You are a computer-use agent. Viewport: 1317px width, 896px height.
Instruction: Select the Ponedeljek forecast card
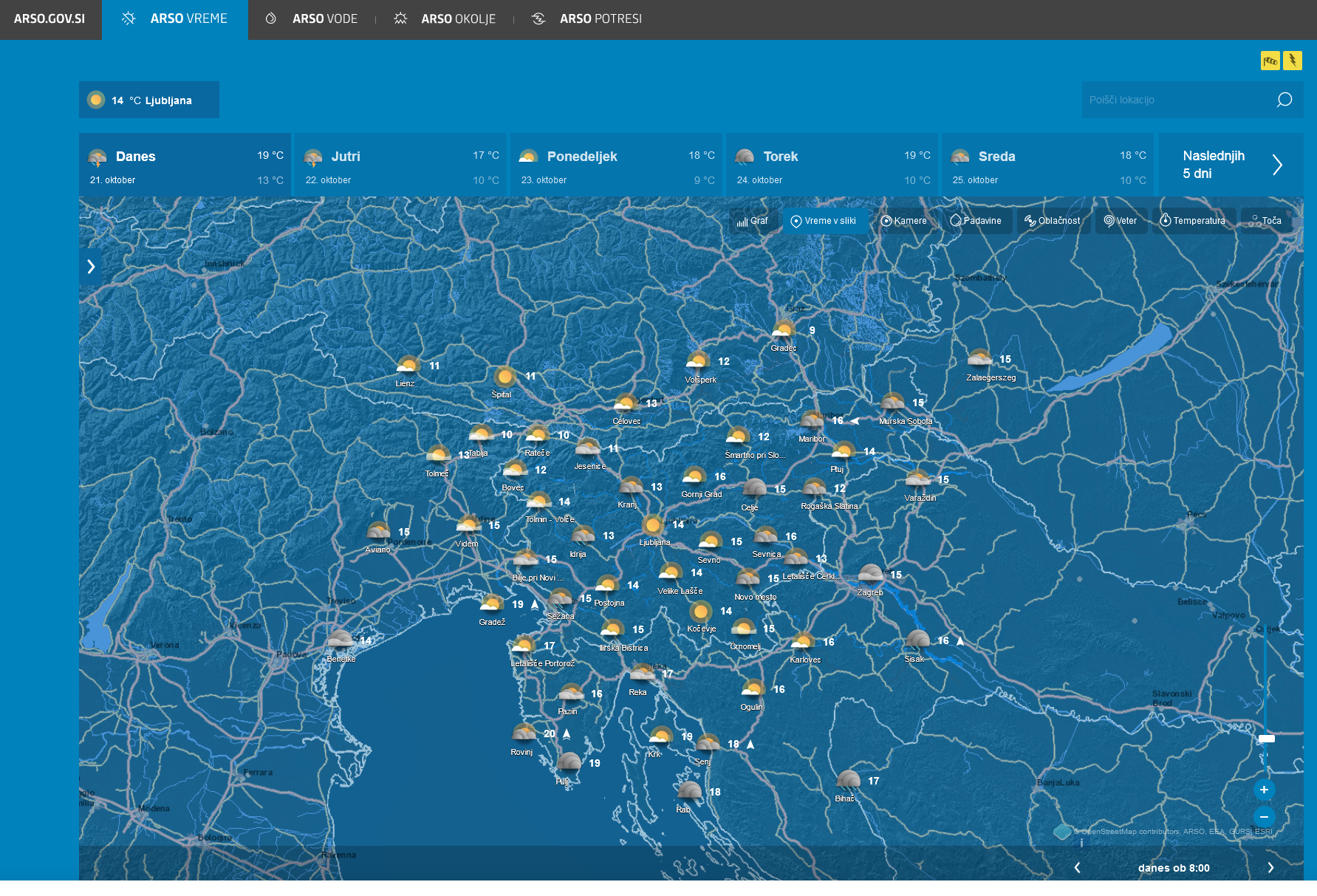pyautogui.click(x=617, y=165)
